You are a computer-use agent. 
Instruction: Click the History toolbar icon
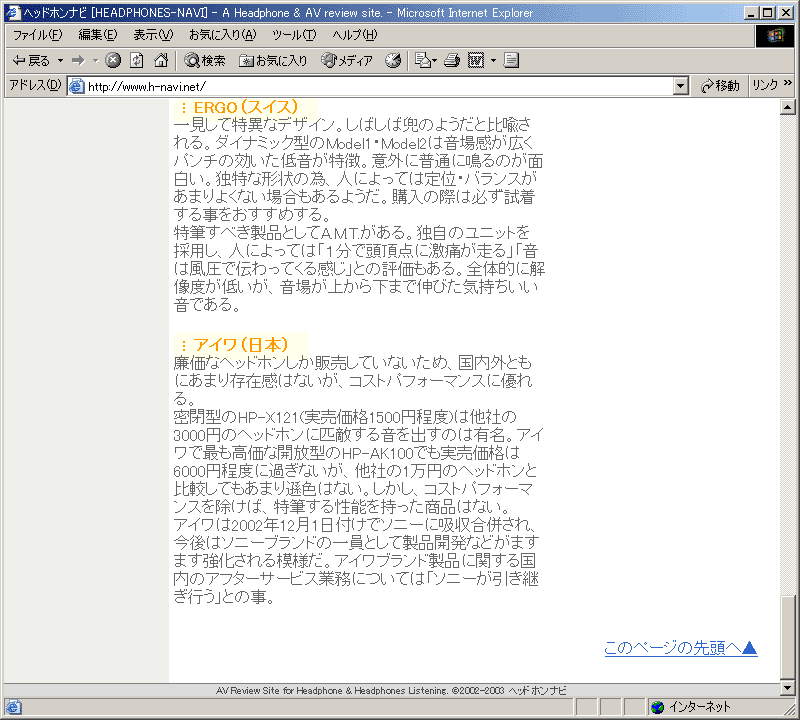[x=393, y=61]
